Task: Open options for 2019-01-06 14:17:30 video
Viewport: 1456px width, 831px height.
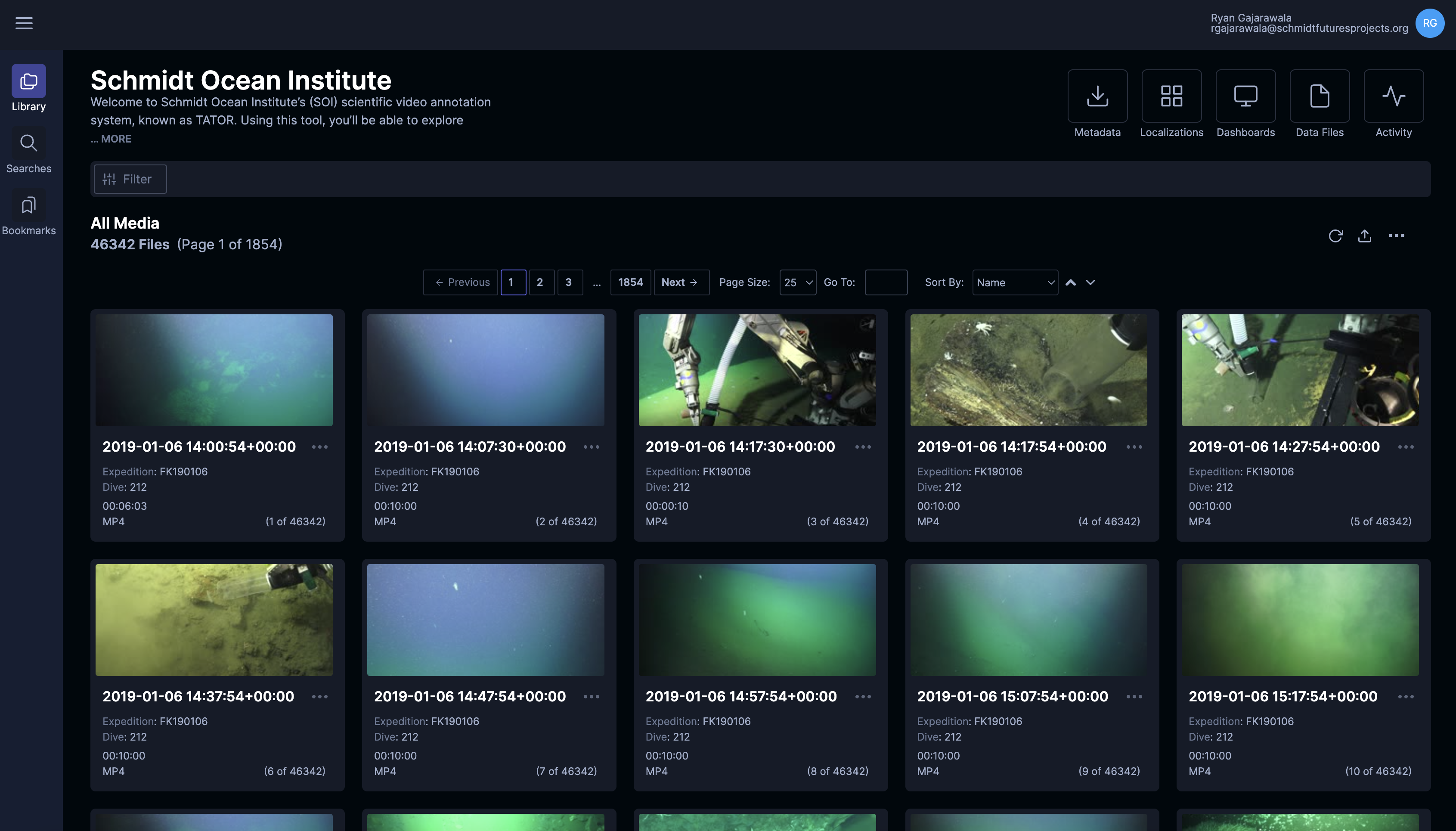Action: pos(863,447)
